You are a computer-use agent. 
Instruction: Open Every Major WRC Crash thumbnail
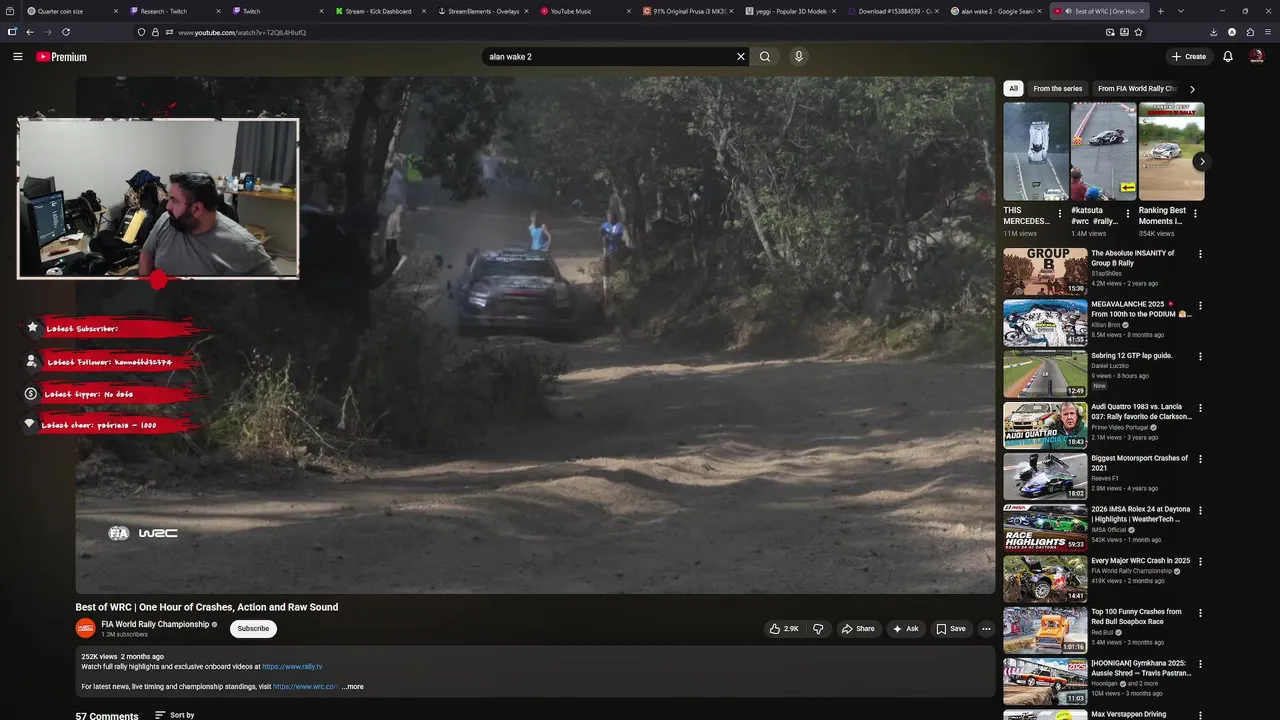tap(1045, 579)
